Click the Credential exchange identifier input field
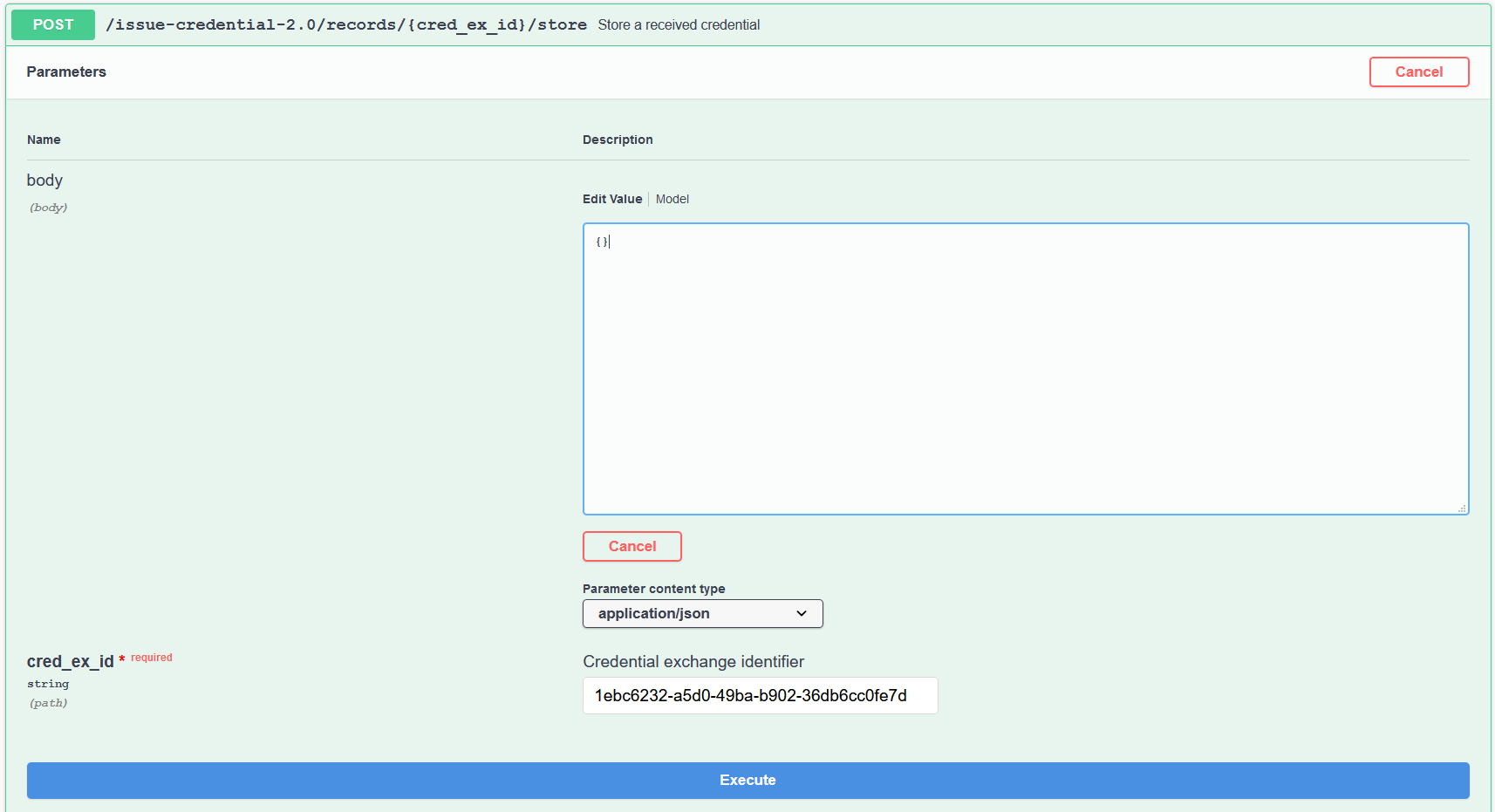Screen dimensions: 1495x812 (760, 696)
